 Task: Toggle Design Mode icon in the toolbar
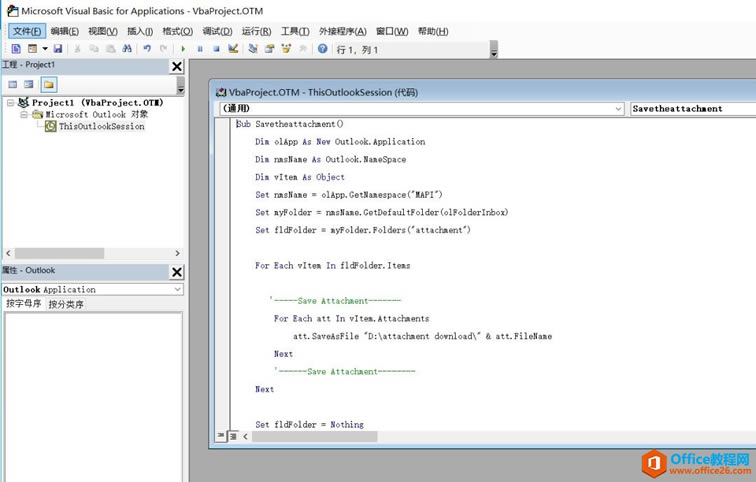click(233, 48)
